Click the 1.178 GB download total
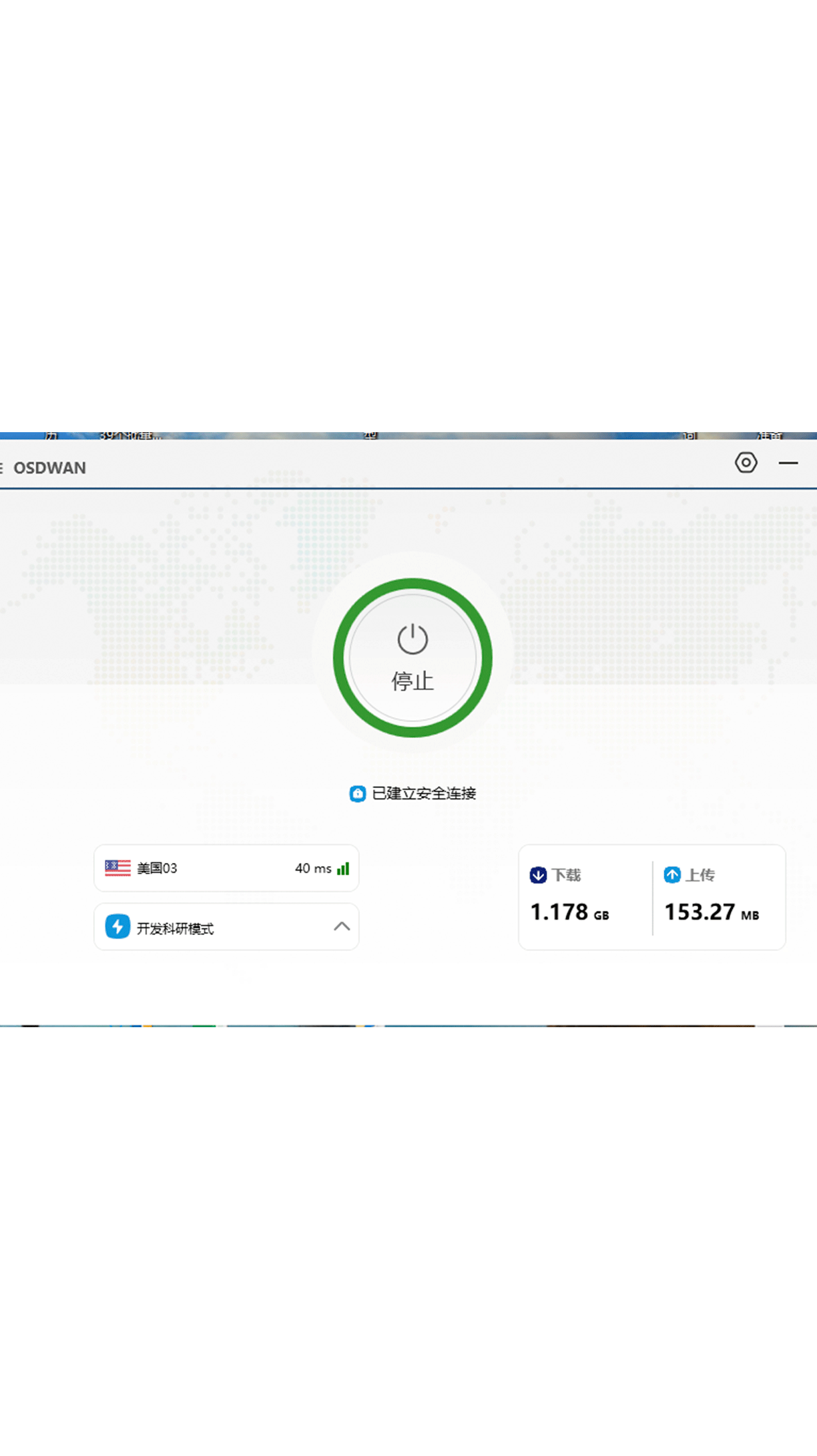Screen dimensions: 817x1456 click(569, 912)
